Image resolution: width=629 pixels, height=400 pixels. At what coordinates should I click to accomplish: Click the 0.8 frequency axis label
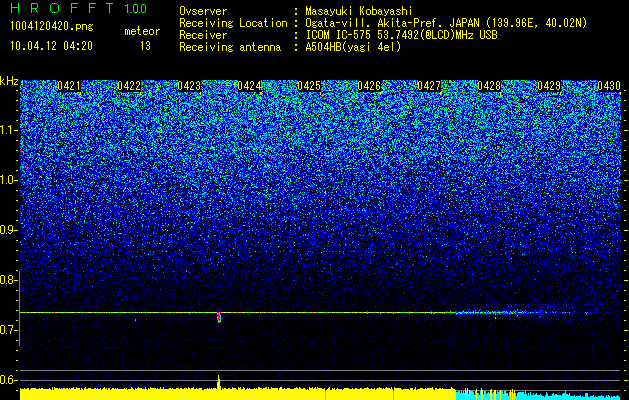coord(8,280)
